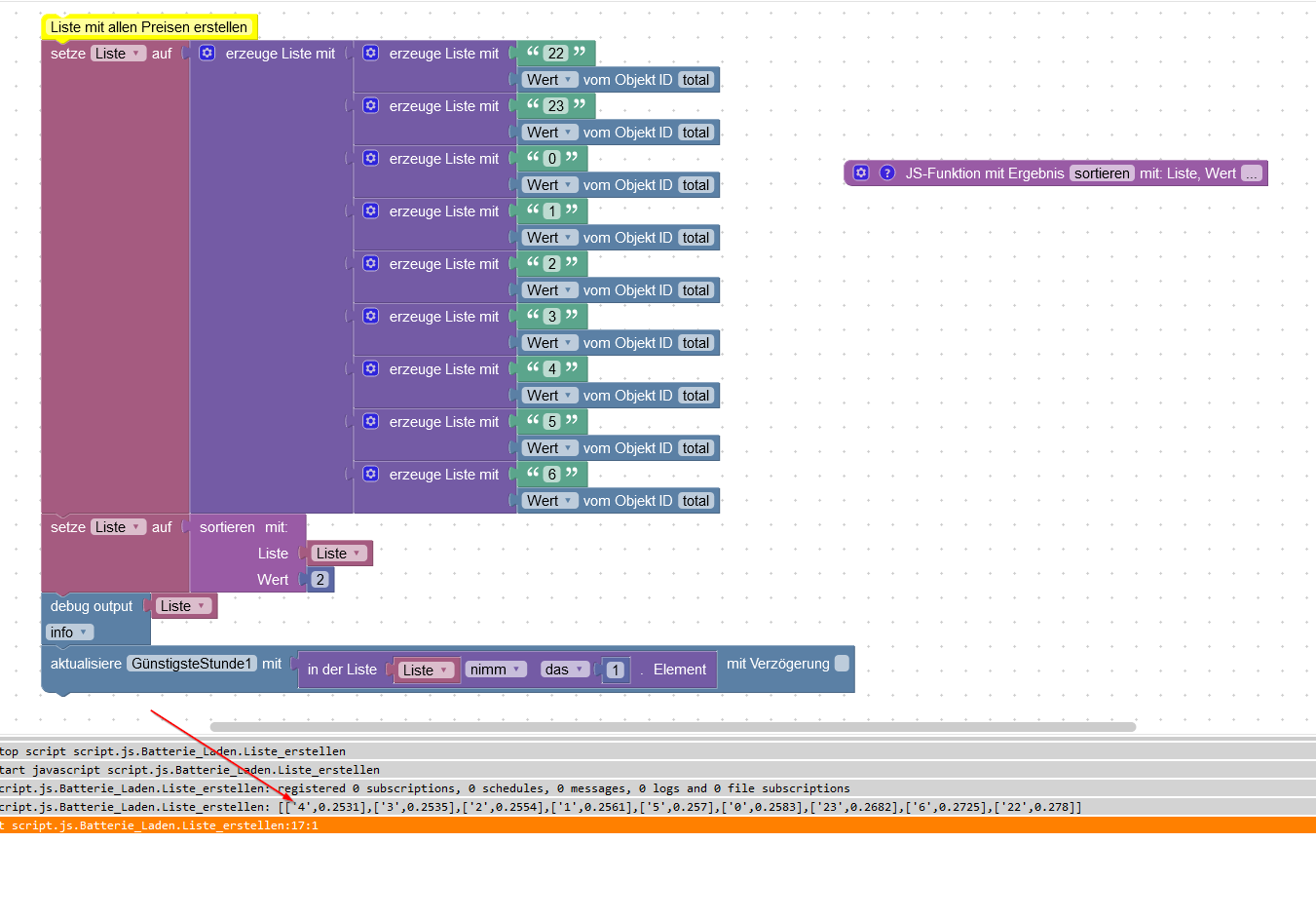1316x919 pixels.
Task: Select the 'GünstigsteStunde1' object ID field
Action: 192,664
